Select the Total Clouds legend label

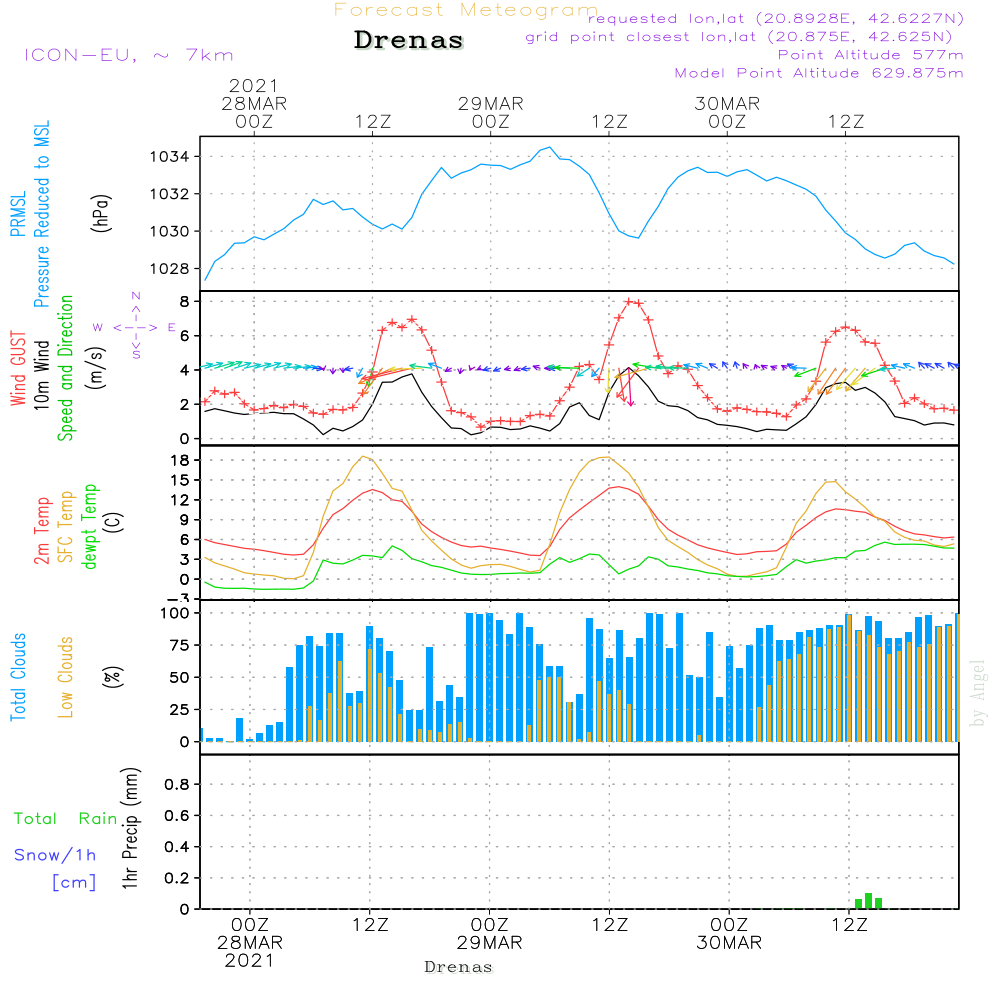[x=17, y=677]
